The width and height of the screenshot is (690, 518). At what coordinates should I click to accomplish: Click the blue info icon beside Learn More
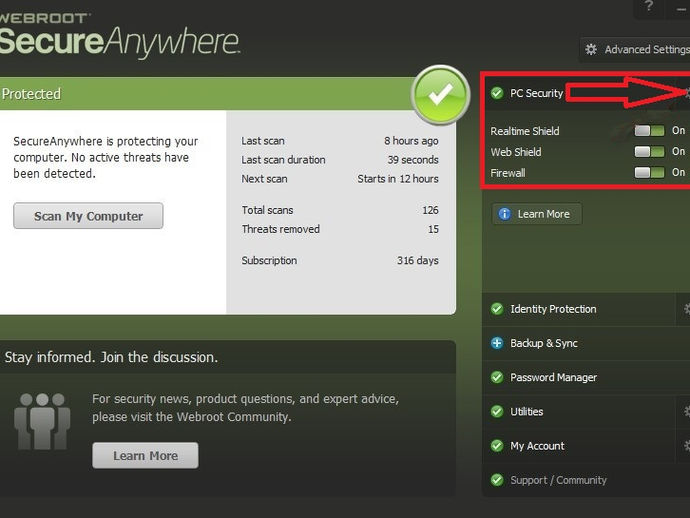tap(504, 214)
